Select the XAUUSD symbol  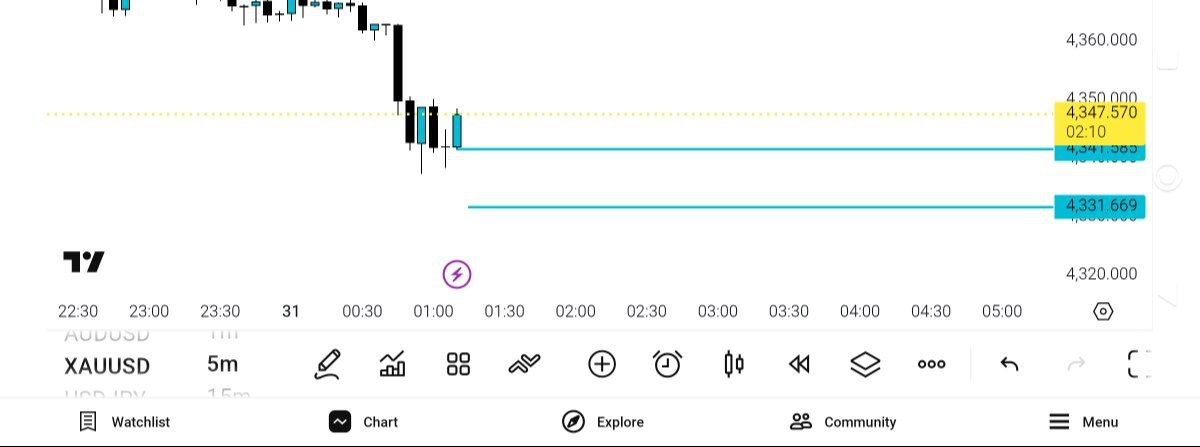pos(107,365)
